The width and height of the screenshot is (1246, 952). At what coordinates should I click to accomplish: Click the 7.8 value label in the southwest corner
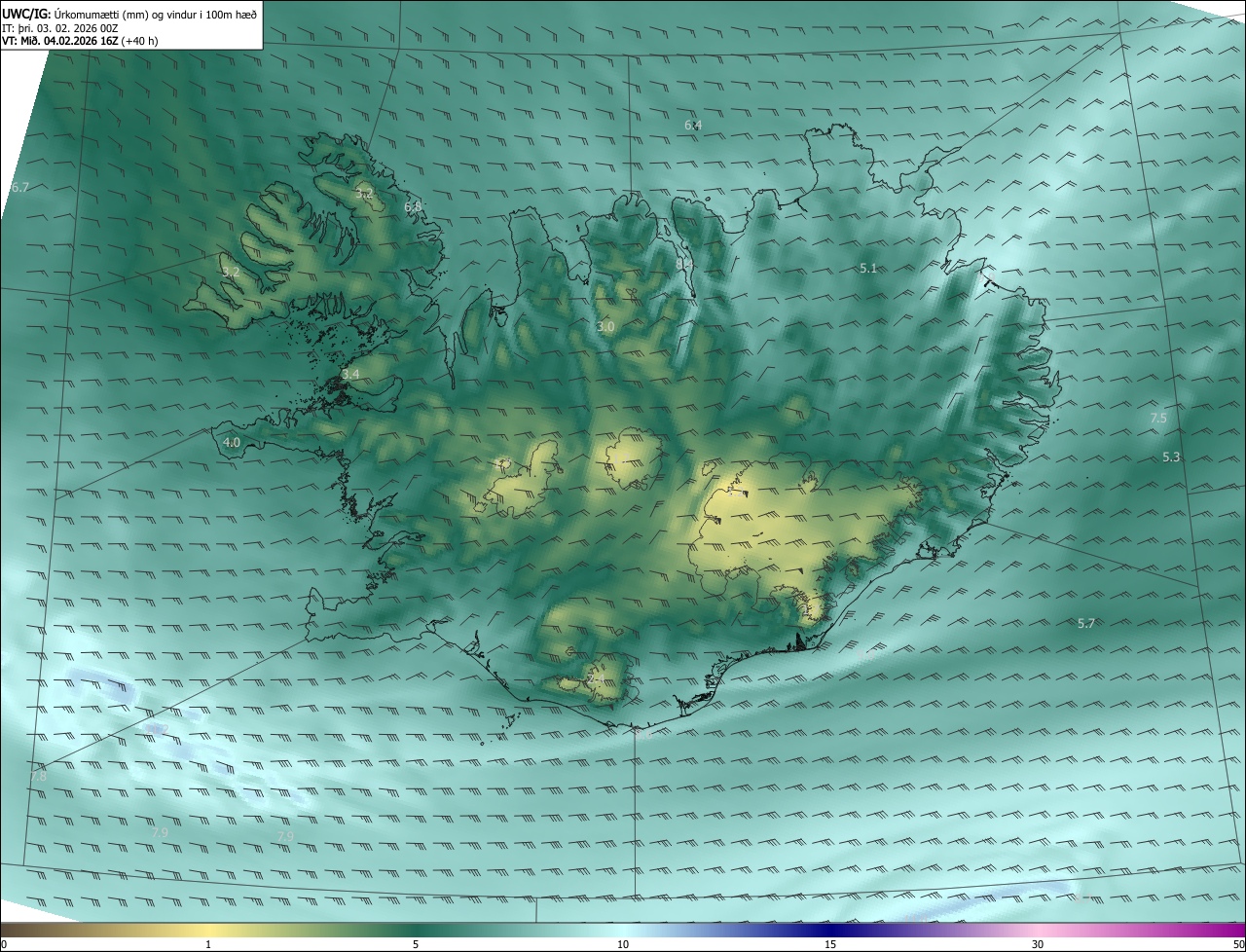tap(39, 776)
